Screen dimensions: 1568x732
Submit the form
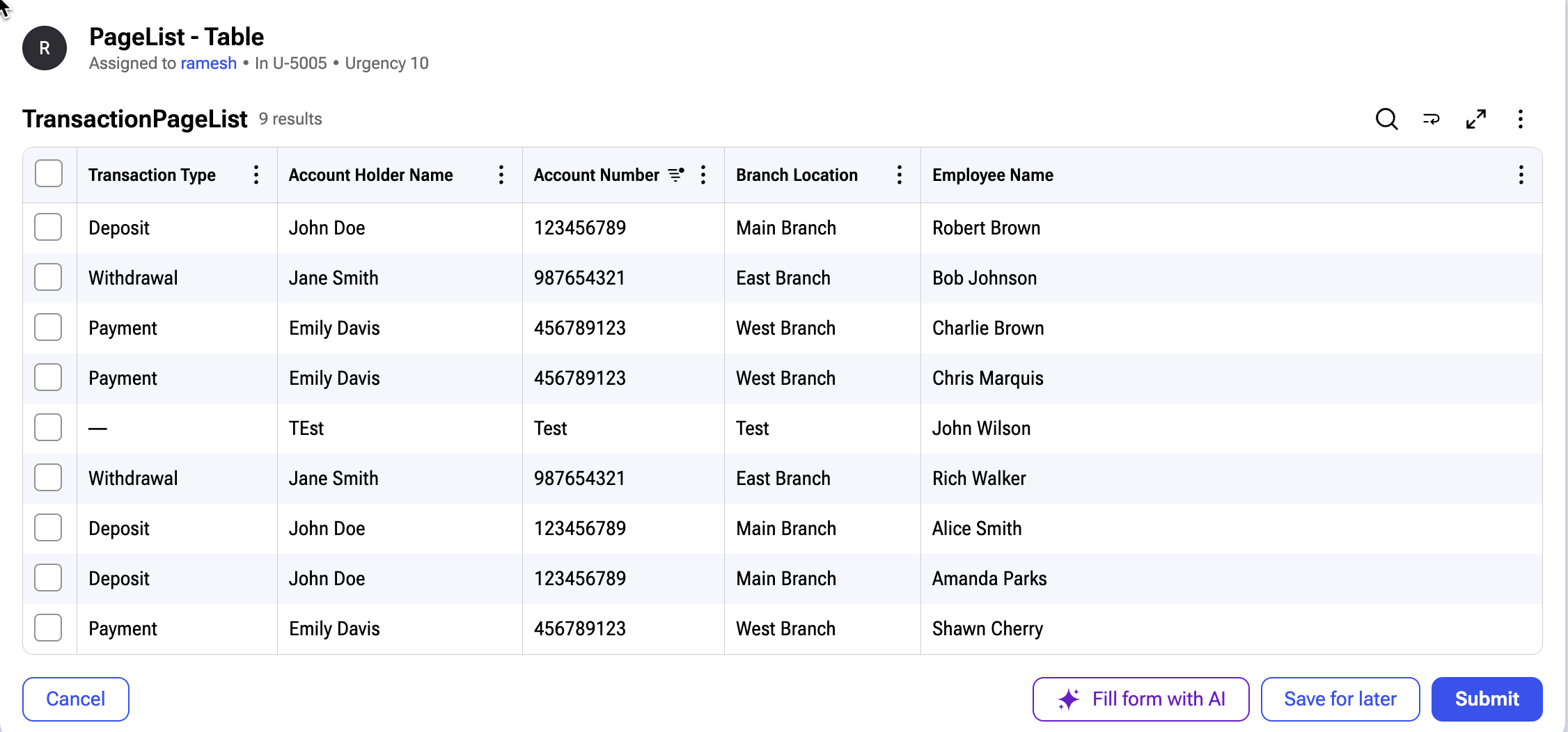tap(1487, 699)
